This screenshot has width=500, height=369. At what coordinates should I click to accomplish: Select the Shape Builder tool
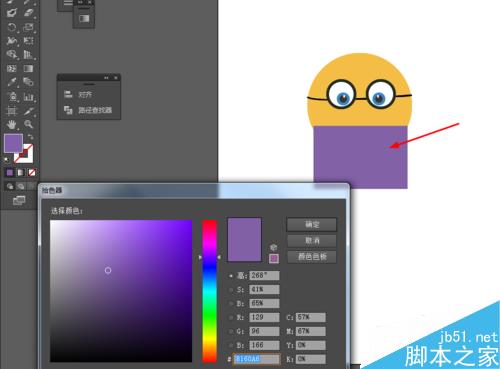[12, 54]
